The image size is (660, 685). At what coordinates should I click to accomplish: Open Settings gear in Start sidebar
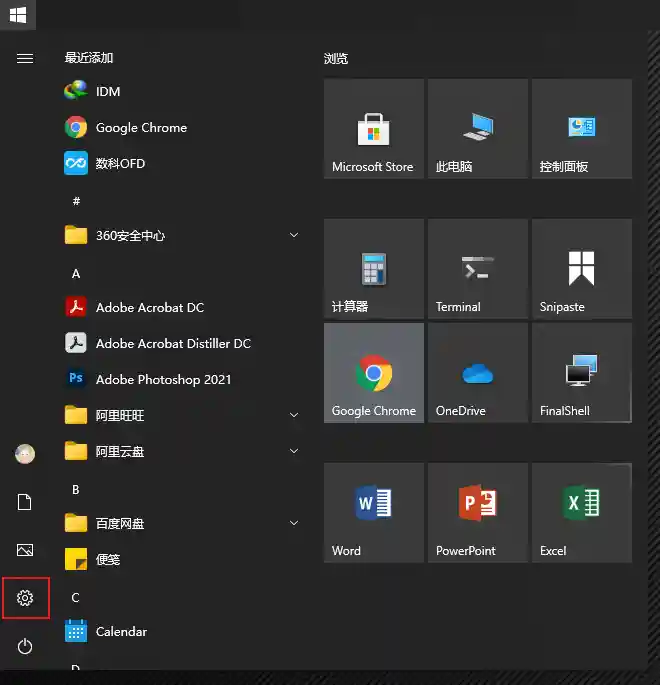25,598
